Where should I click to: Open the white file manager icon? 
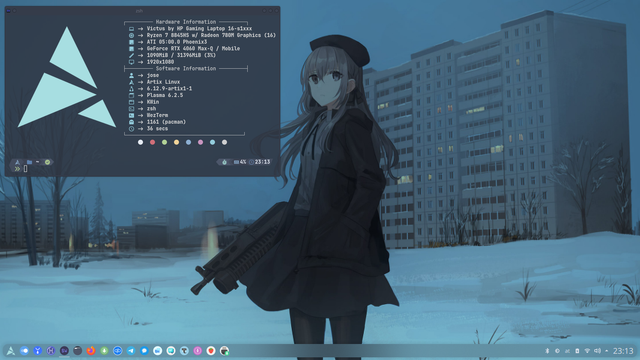click(158, 351)
